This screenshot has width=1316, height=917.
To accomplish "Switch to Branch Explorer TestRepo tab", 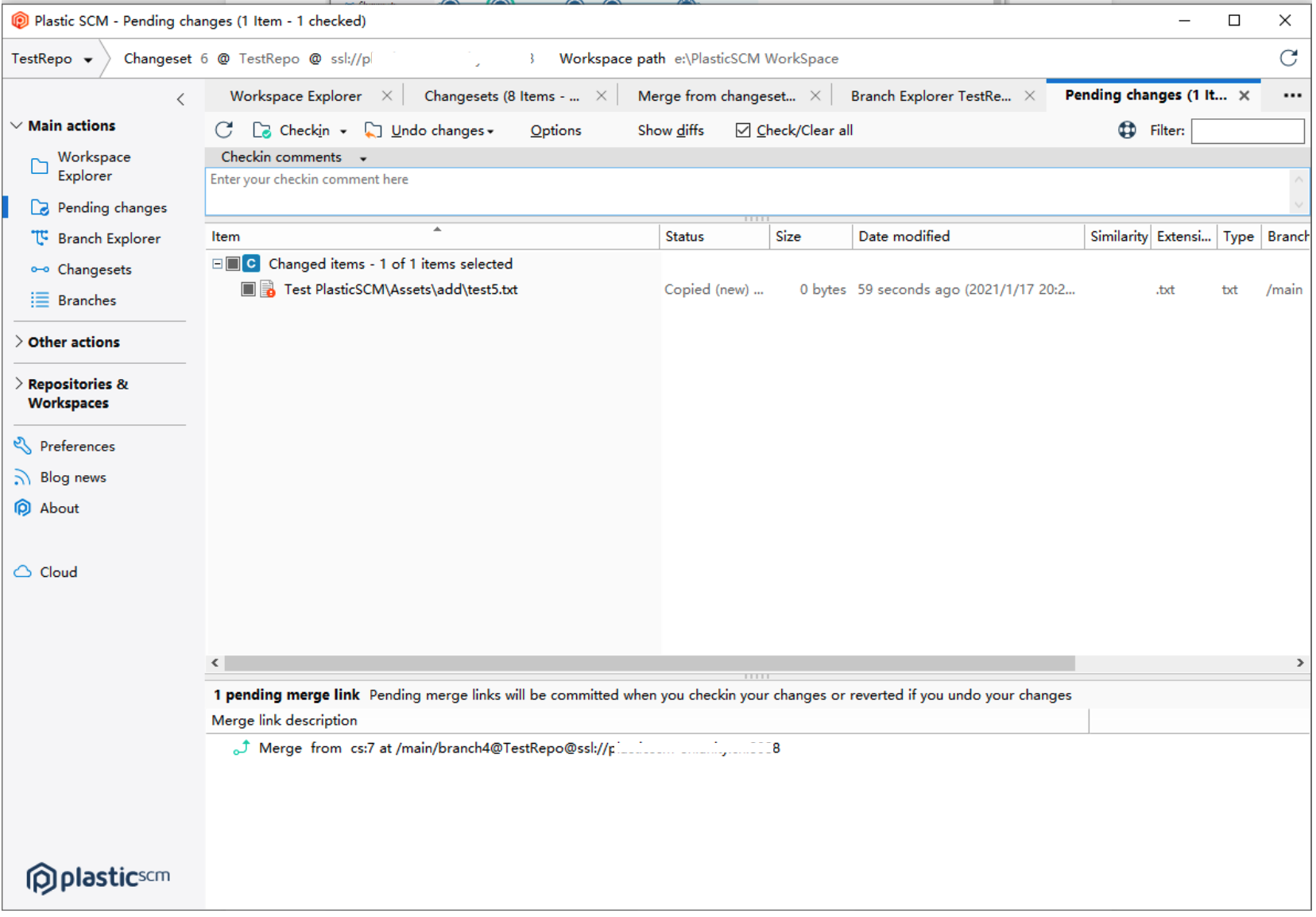I will coord(931,96).
